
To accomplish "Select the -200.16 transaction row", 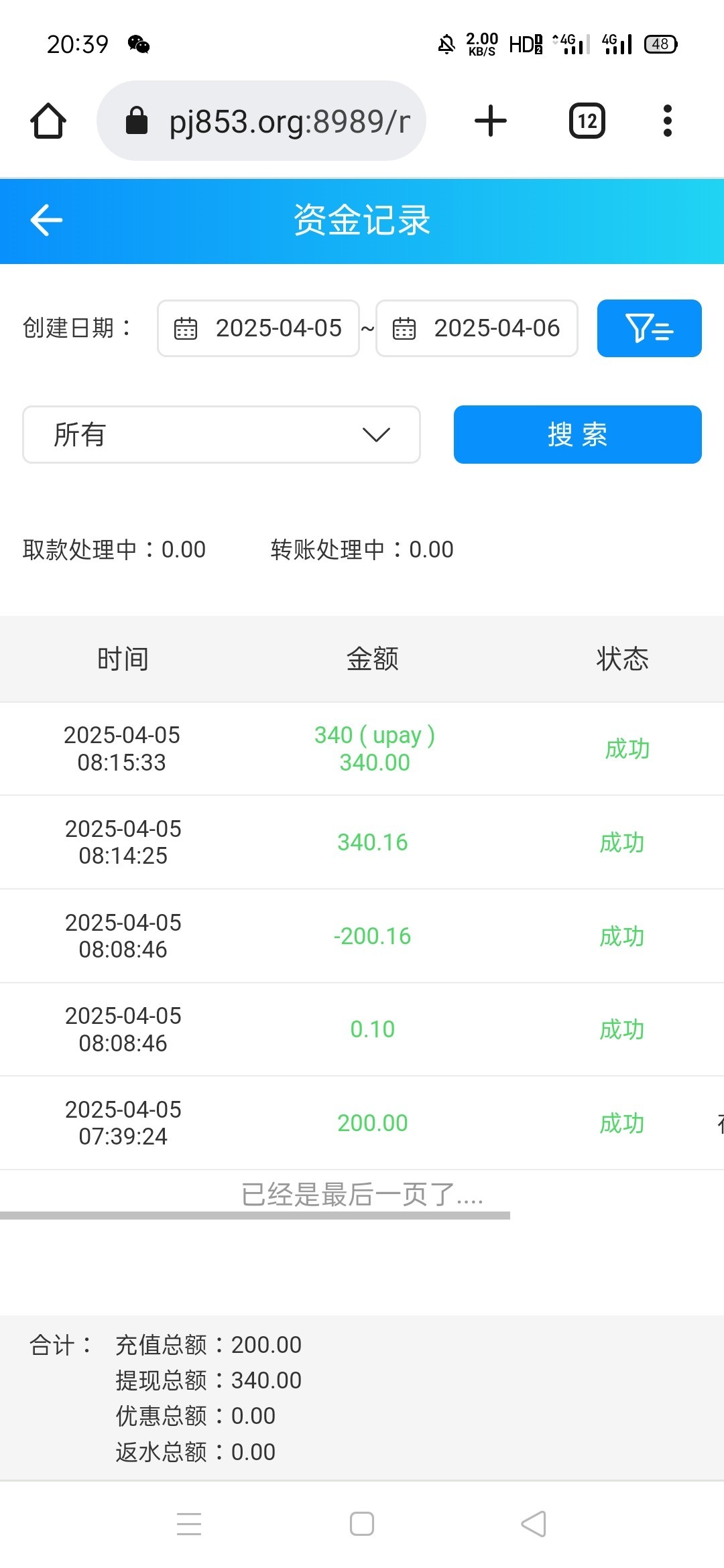I will point(362,936).
